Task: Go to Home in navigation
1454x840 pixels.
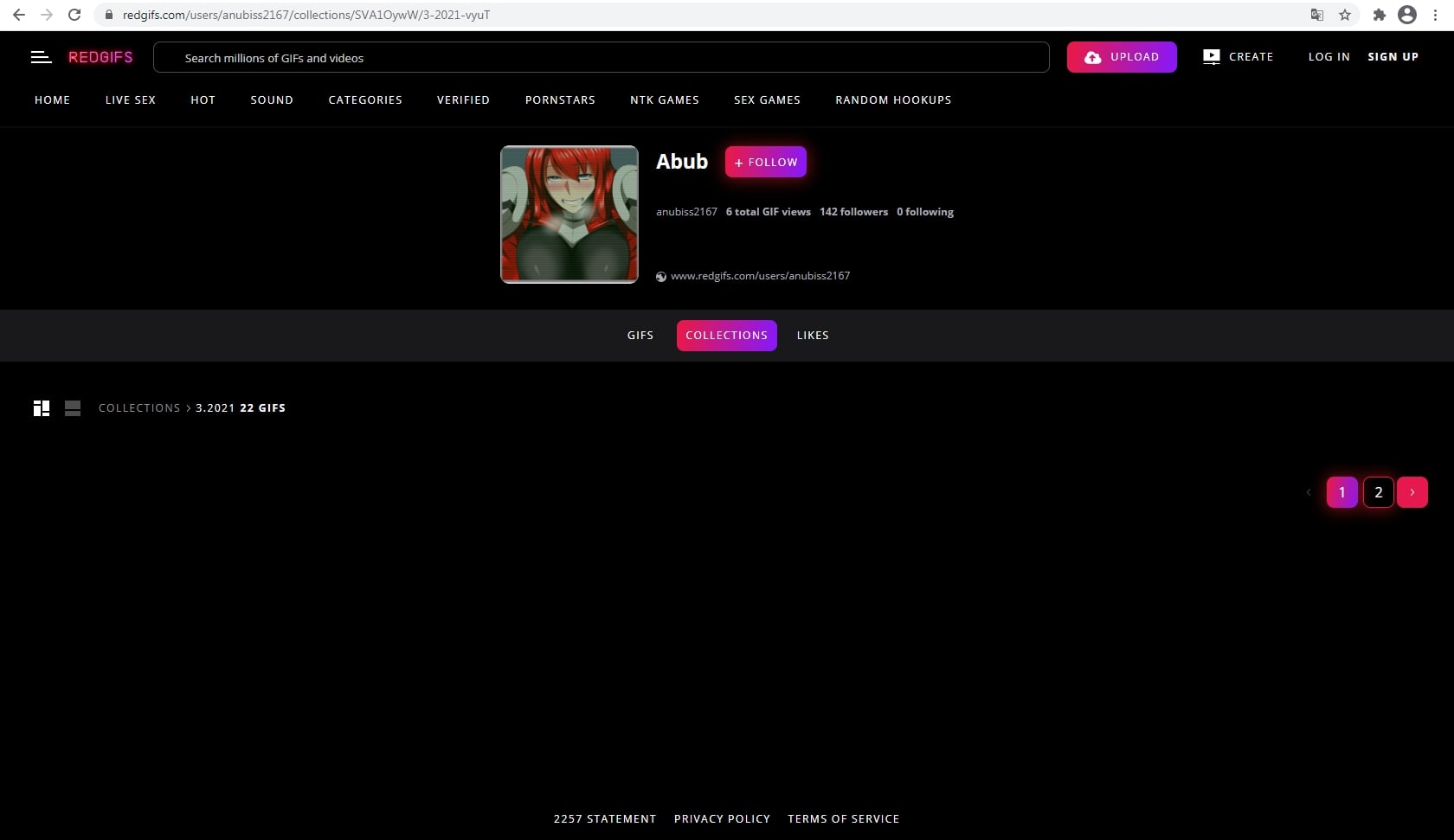Action: click(x=53, y=100)
